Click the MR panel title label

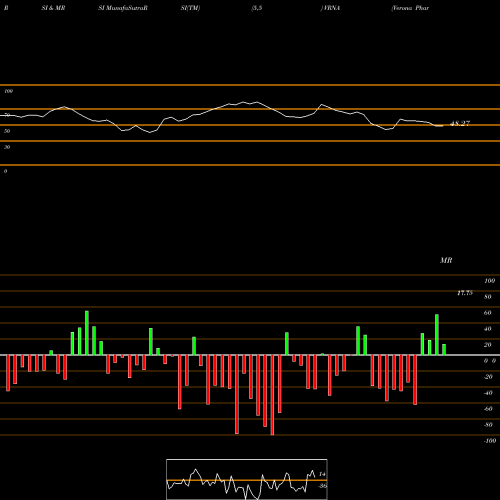coord(446,260)
